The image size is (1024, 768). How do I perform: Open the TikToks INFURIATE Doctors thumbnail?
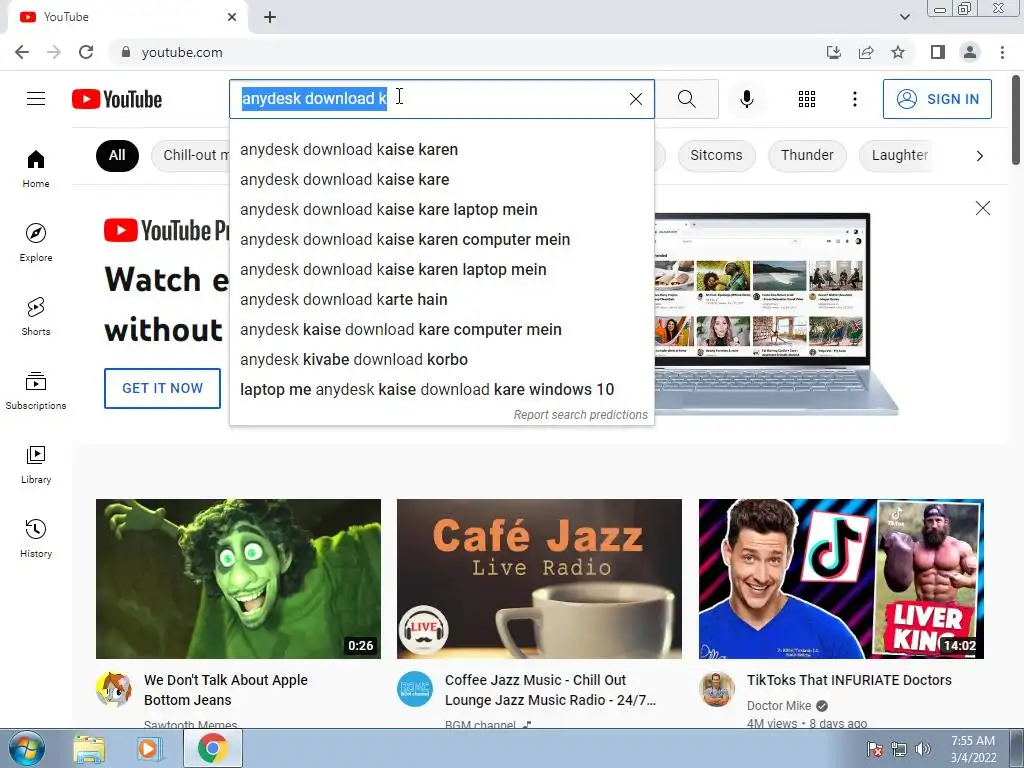pos(841,579)
